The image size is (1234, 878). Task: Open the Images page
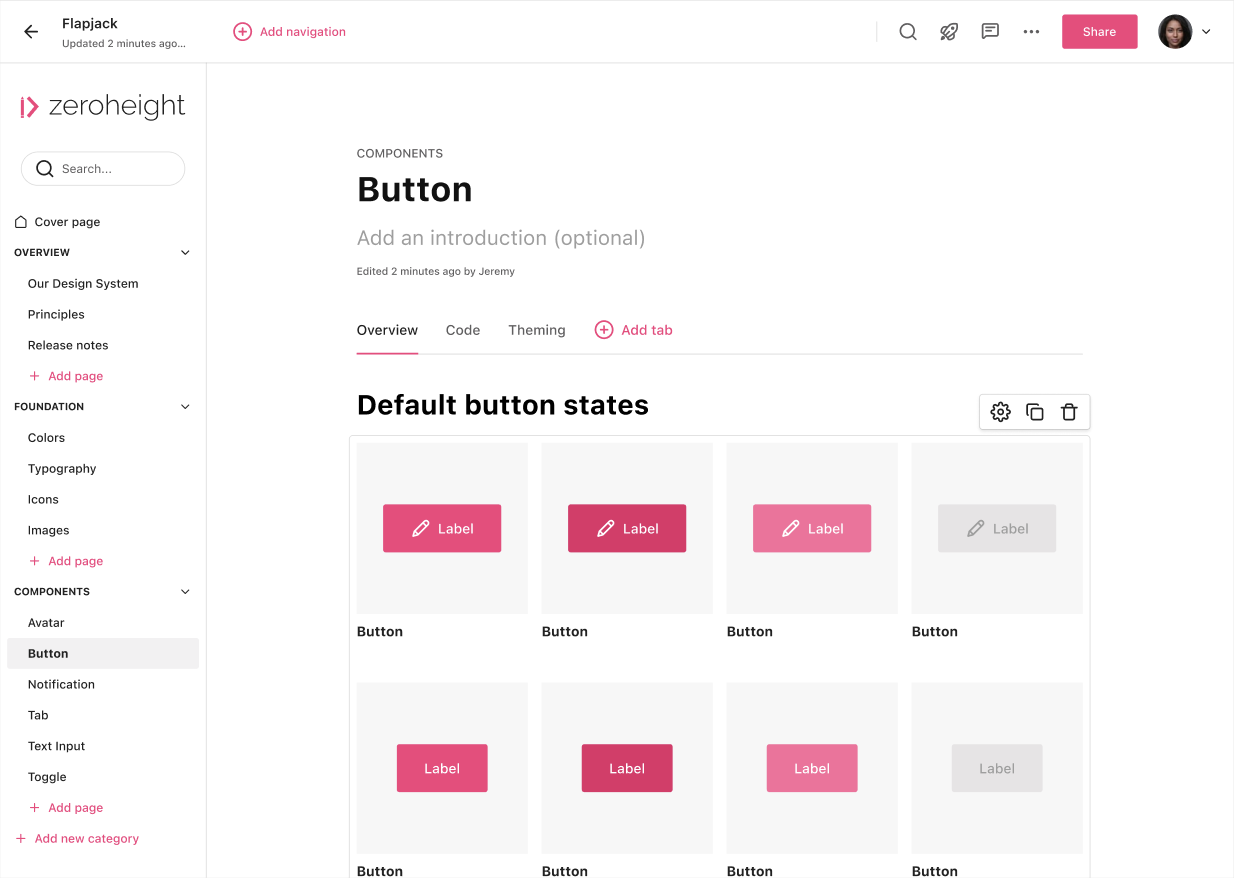(49, 531)
